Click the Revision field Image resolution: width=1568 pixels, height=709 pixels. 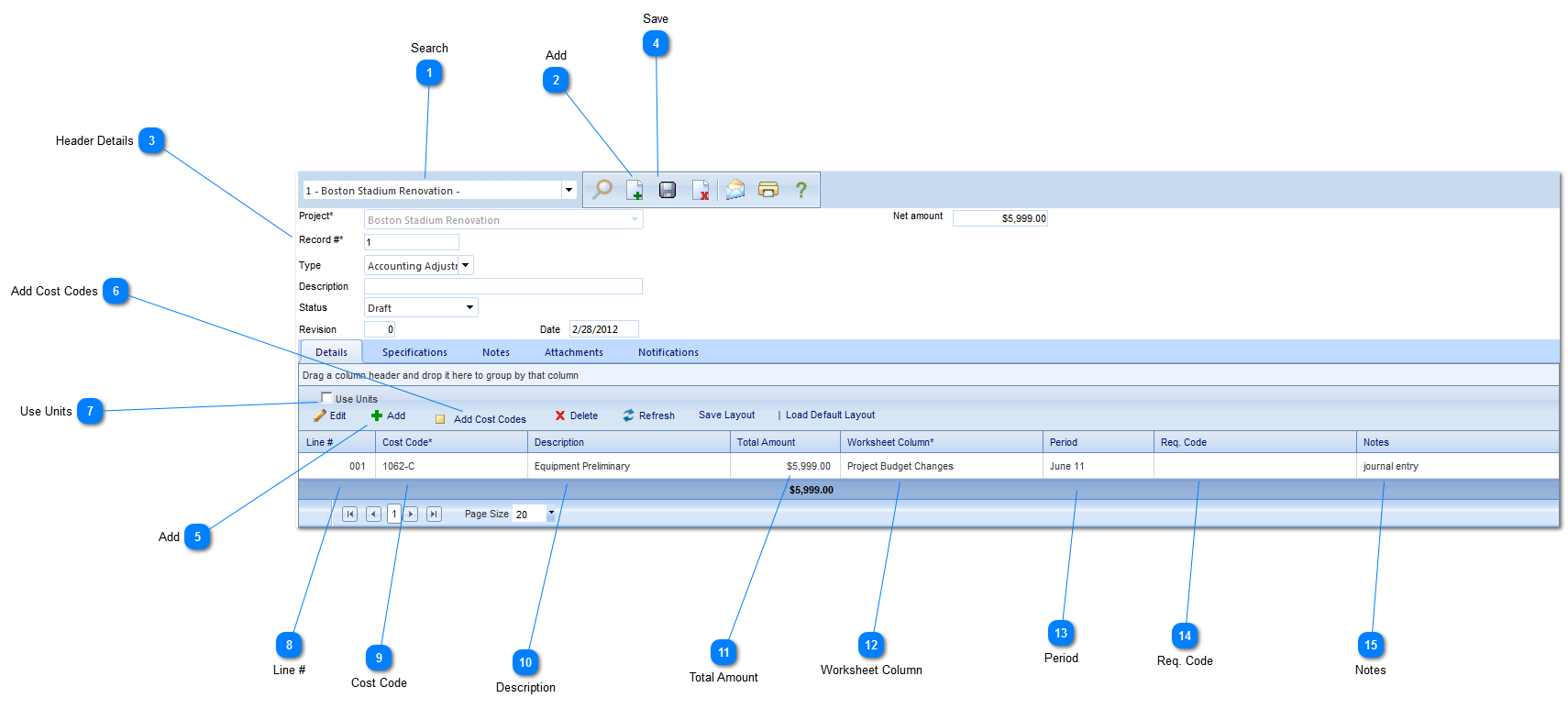tap(380, 329)
